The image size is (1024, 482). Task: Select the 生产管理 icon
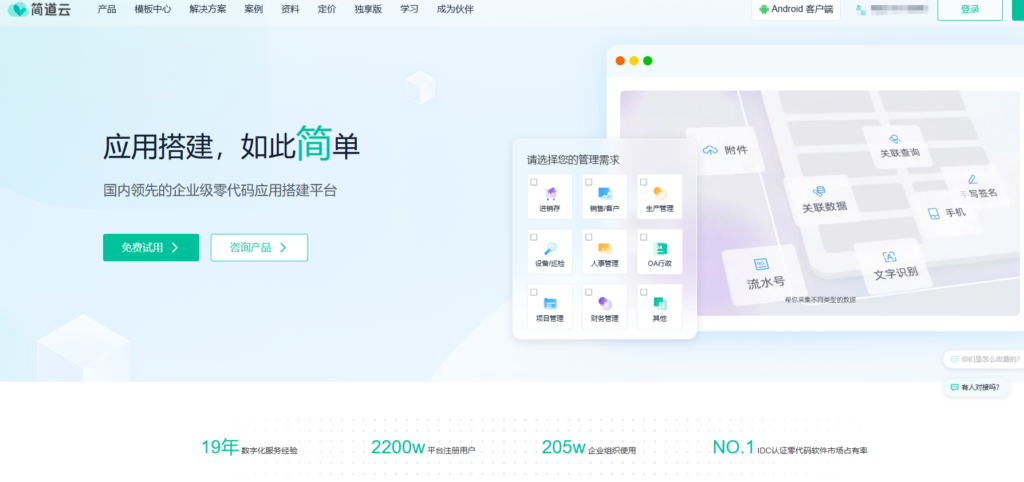(x=660, y=193)
